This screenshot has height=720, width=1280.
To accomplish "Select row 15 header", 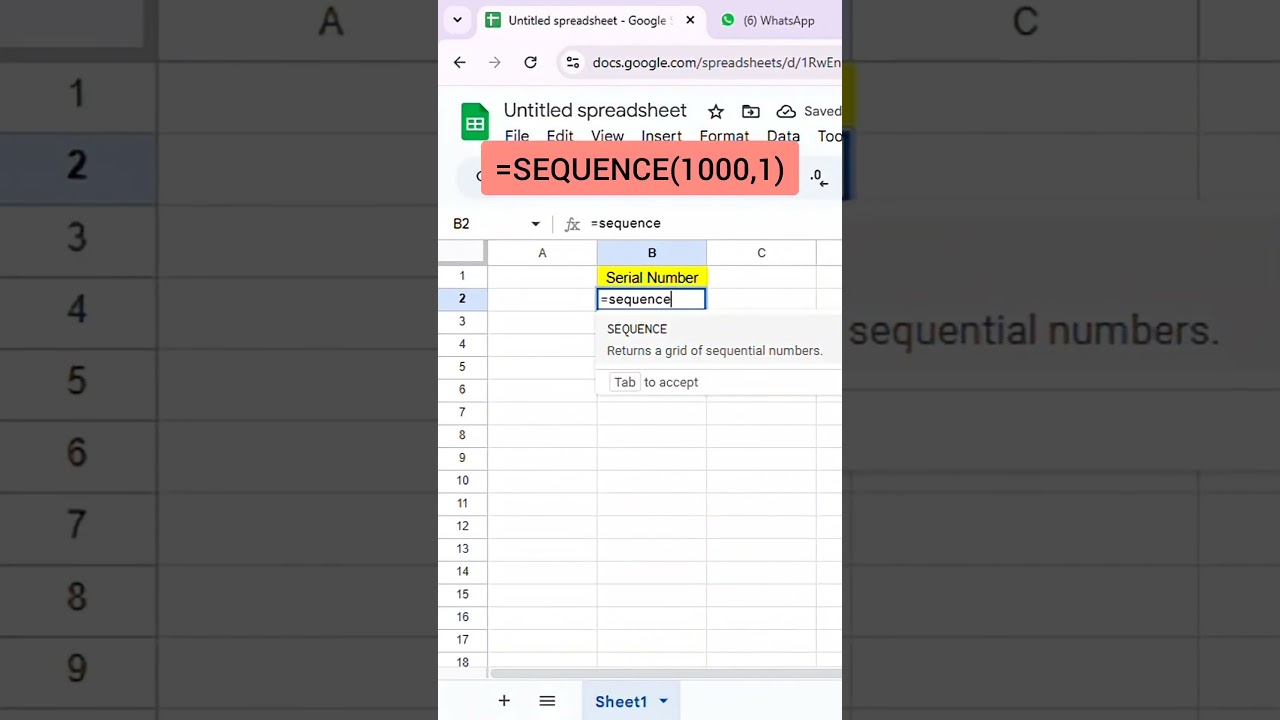I will 462,594.
